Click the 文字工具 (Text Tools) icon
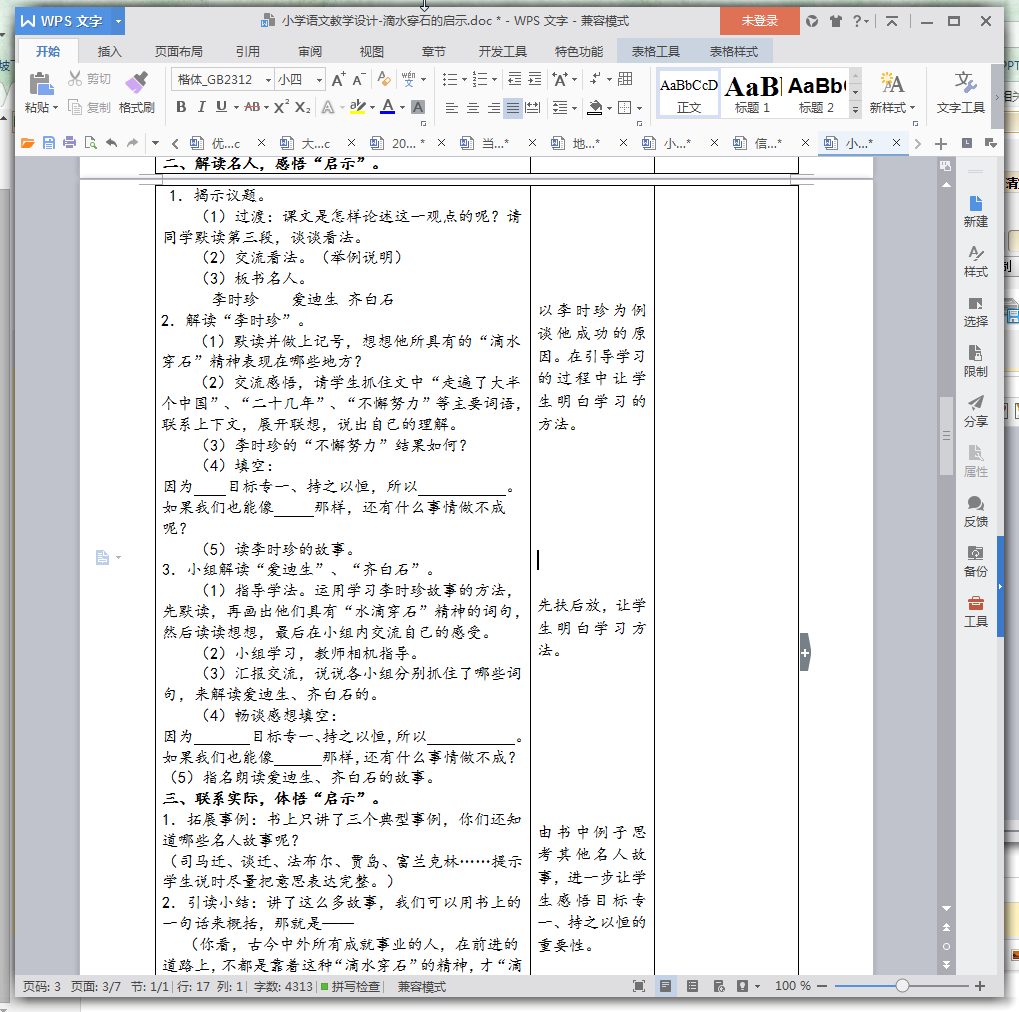 click(x=962, y=90)
